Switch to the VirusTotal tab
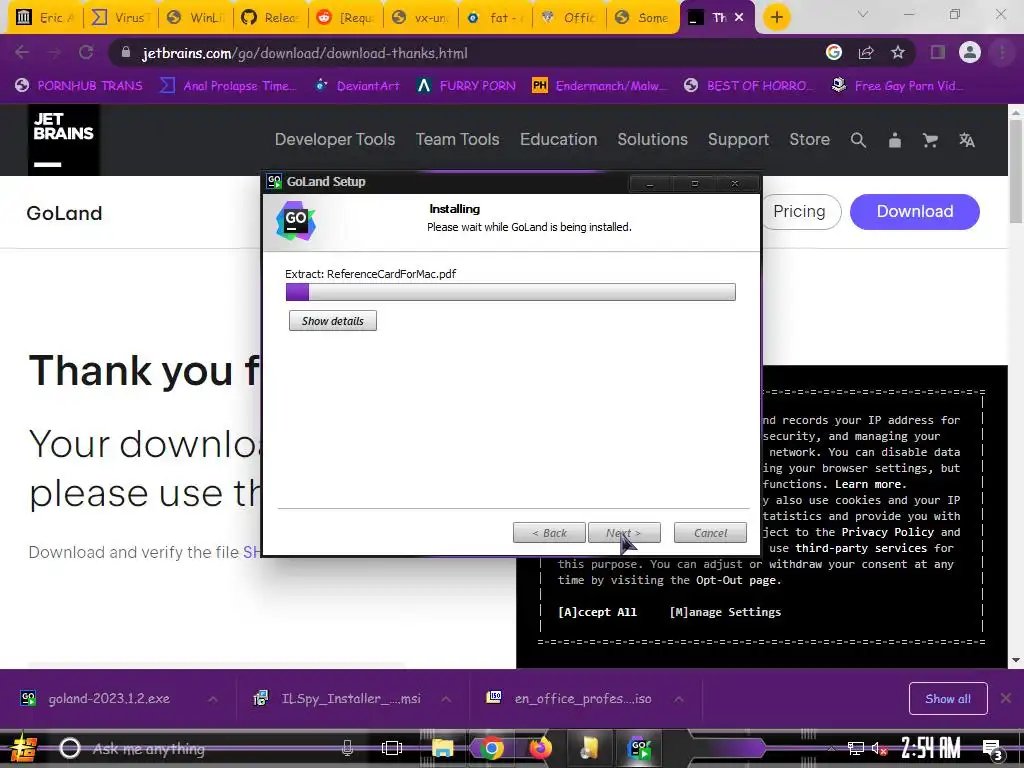 (x=120, y=18)
